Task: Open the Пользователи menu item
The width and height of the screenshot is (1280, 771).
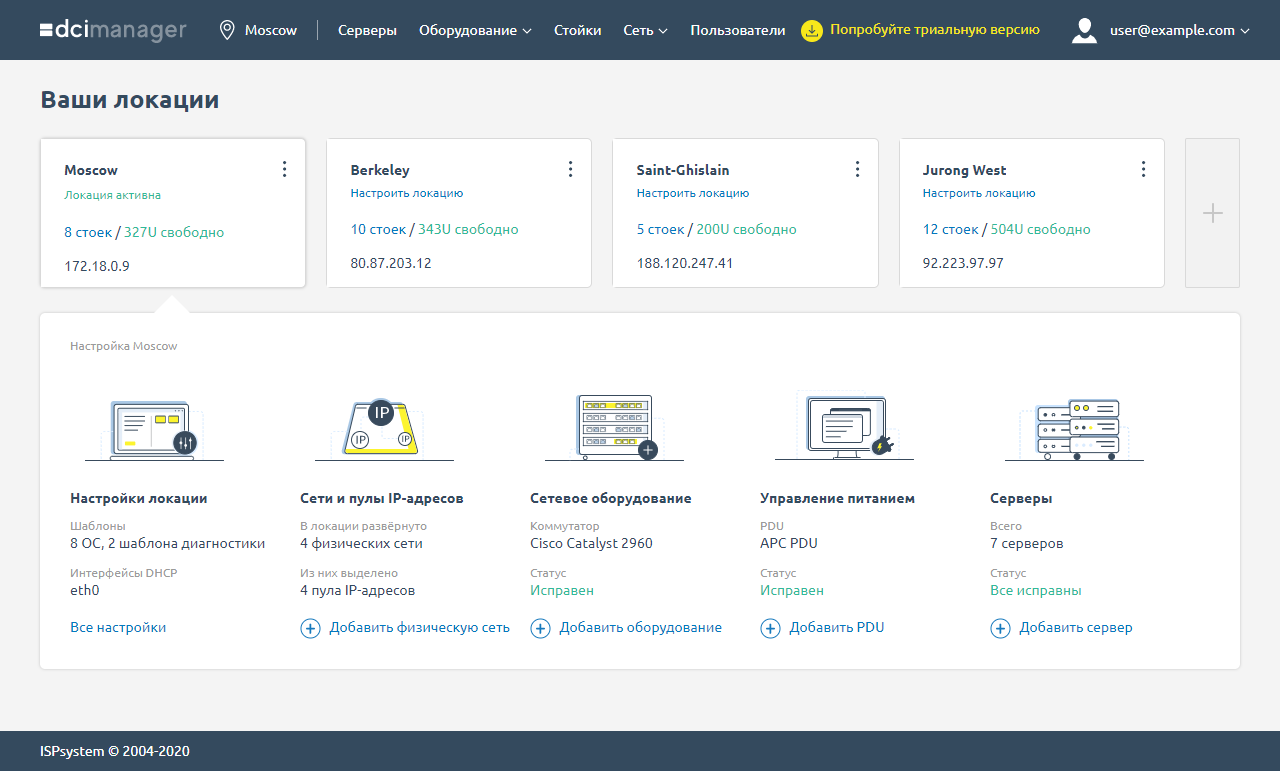Action: (738, 30)
